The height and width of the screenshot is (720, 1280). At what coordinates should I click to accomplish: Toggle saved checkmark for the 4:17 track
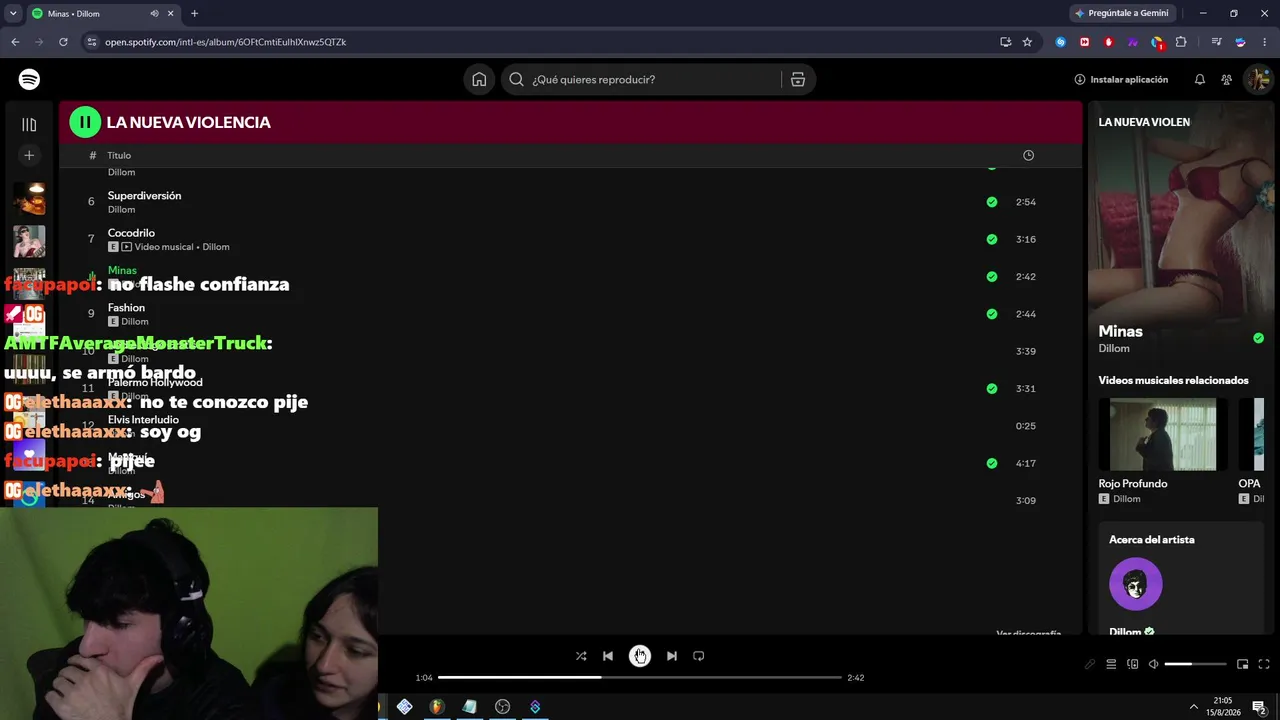[x=992, y=463]
